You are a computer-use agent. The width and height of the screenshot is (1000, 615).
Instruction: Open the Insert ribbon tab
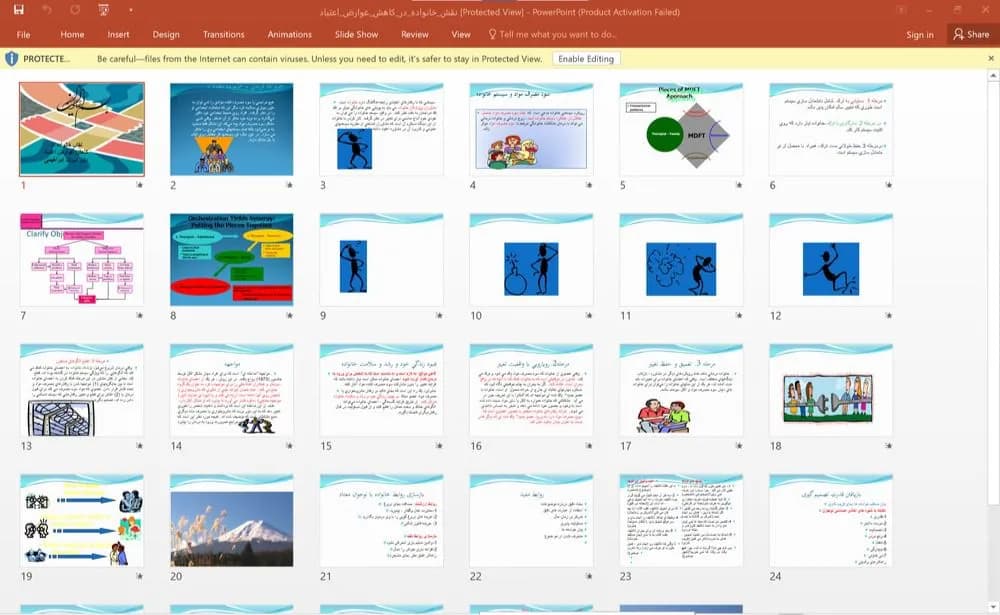pos(118,34)
